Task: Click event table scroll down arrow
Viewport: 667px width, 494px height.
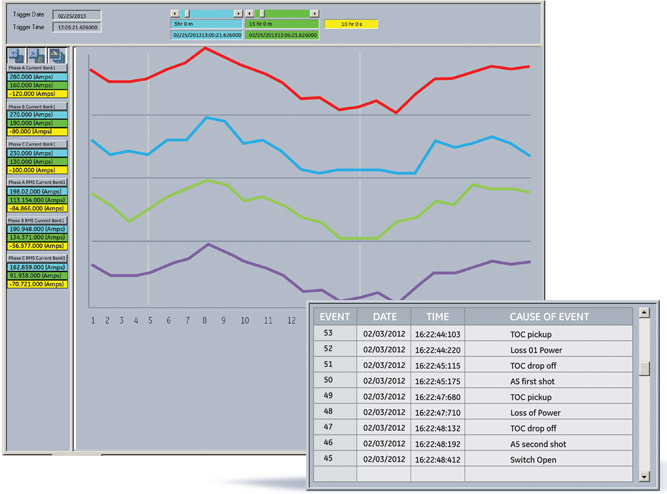Action: coord(644,477)
